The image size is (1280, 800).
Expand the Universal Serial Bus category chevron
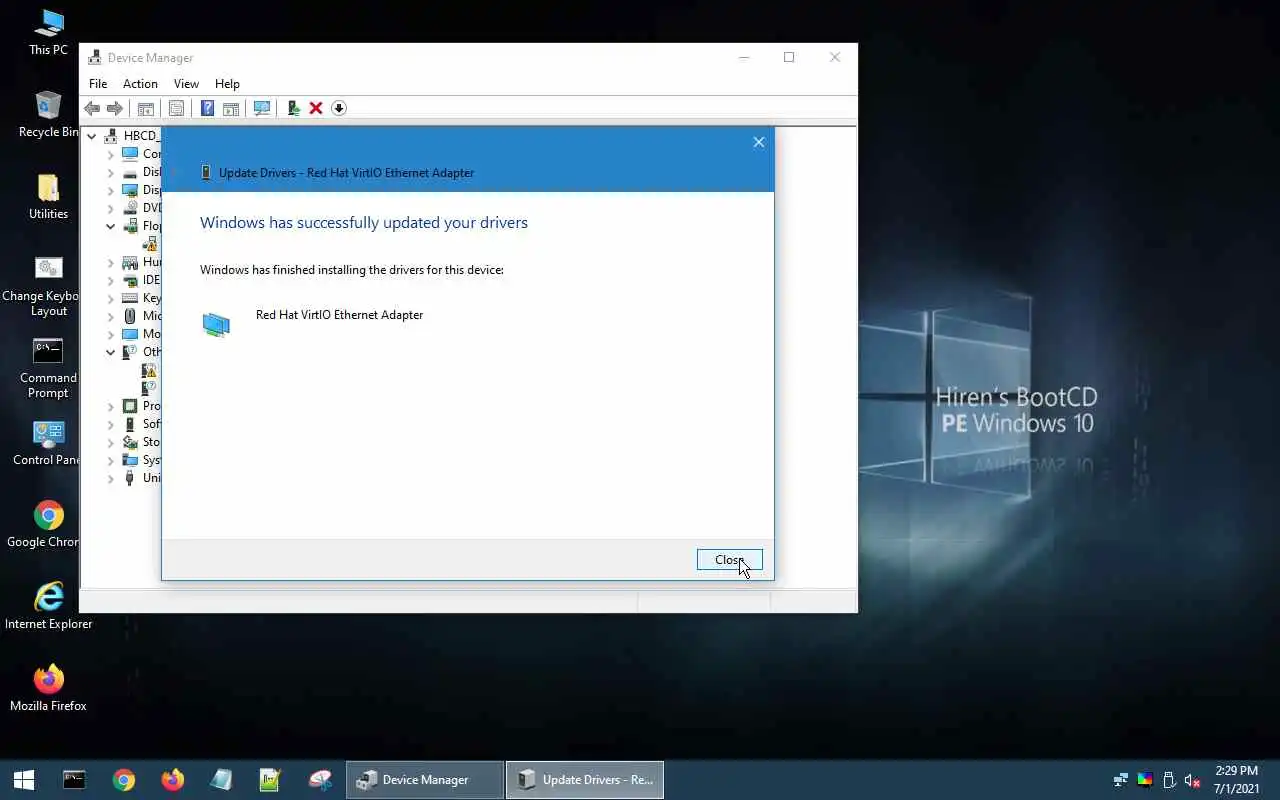tap(111, 478)
